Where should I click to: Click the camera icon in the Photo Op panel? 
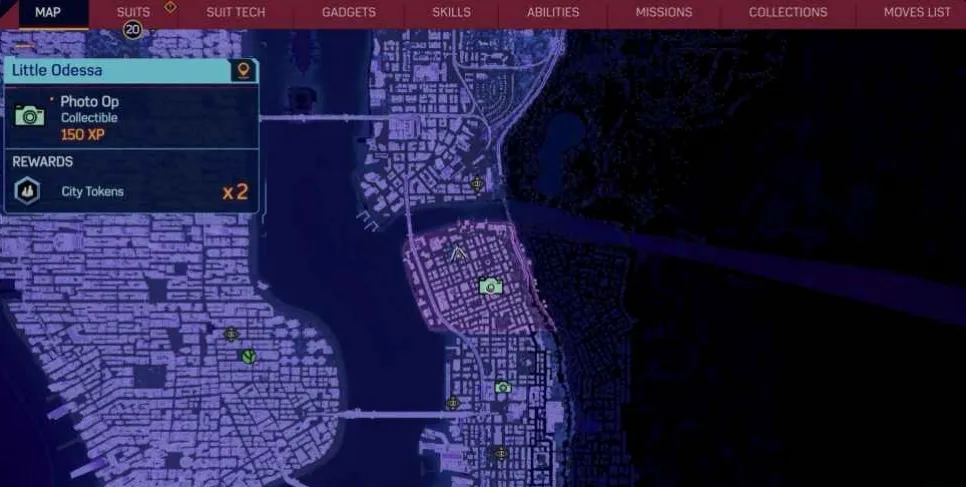click(30, 115)
